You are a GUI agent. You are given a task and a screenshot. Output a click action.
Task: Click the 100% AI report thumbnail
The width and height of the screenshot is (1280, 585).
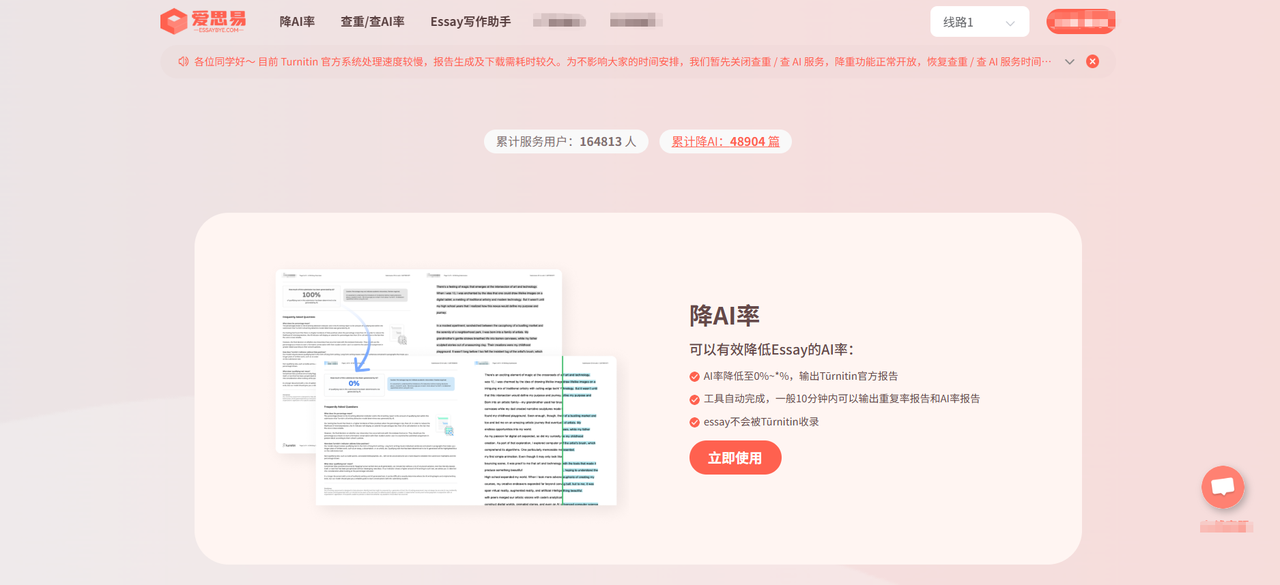click(419, 312)
